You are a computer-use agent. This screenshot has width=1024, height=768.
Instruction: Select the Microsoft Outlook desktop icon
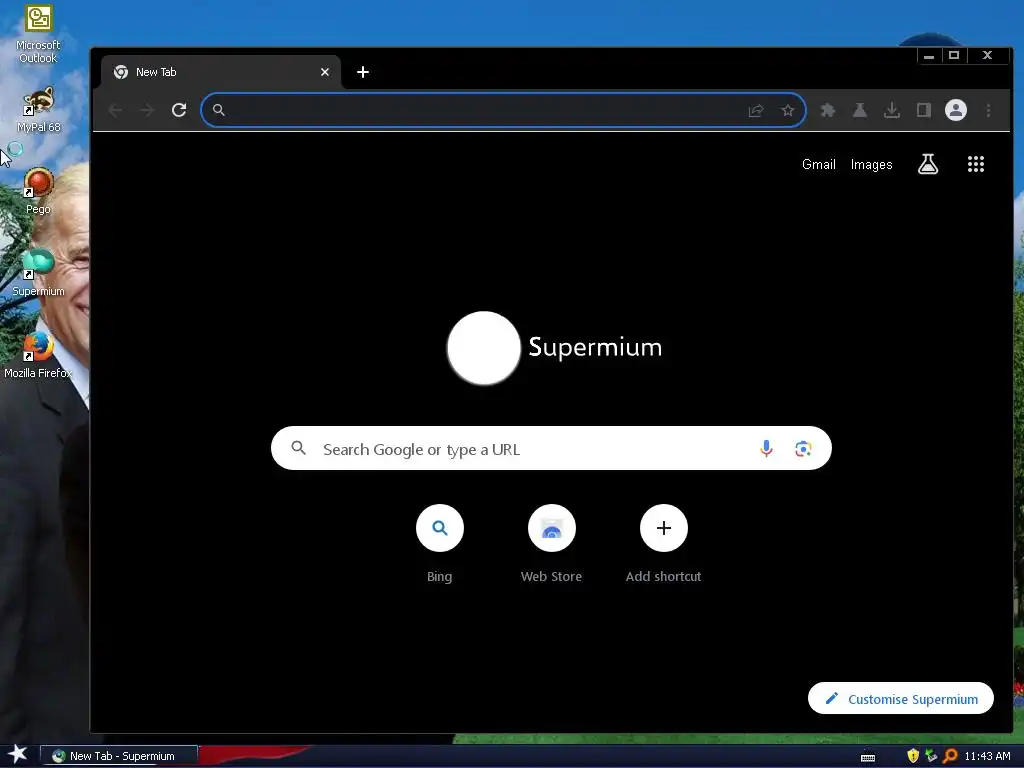pyautogui.click(x=38, y=34)
